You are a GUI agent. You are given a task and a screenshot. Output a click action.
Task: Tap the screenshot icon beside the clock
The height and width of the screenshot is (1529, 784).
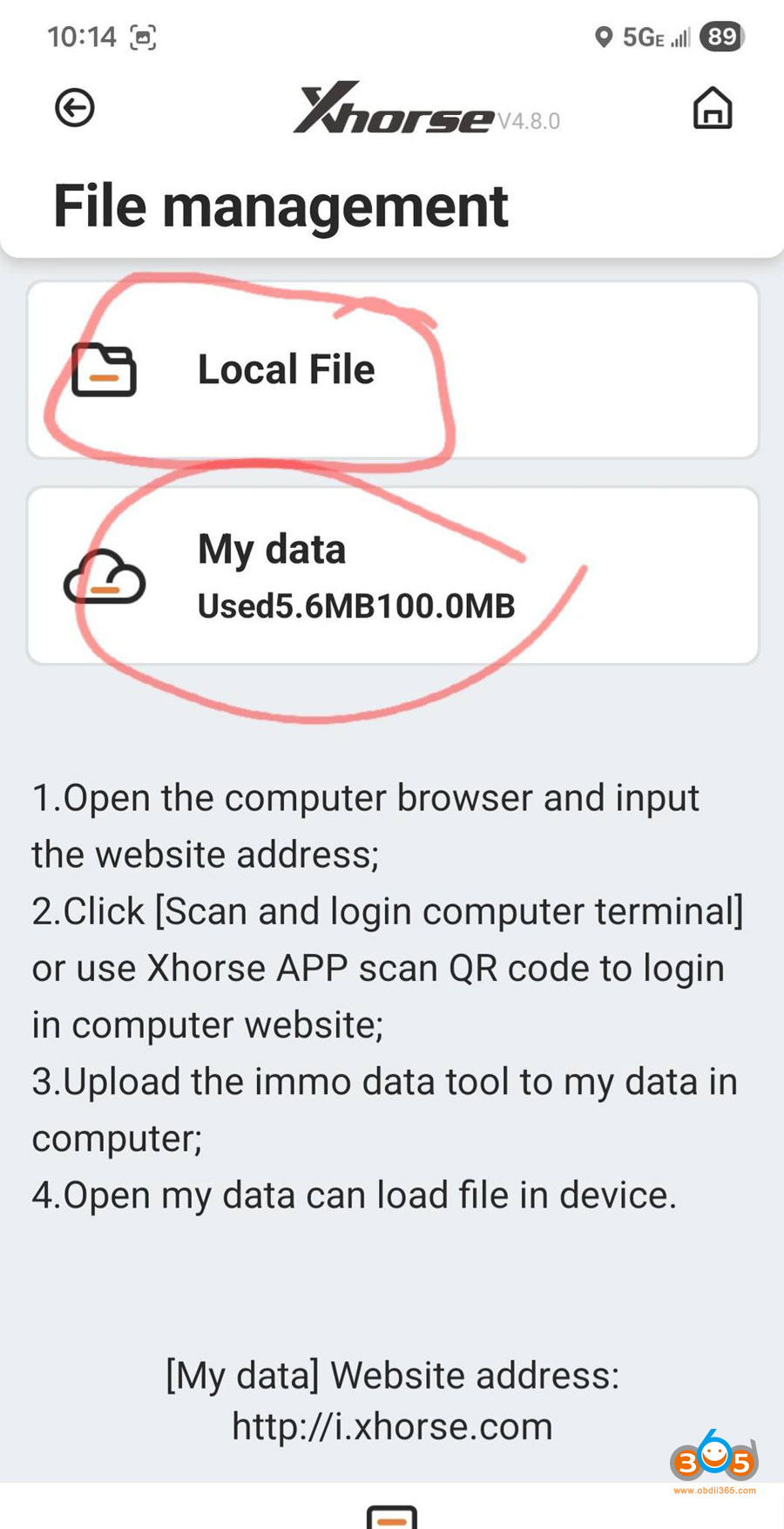pyautogui.click(x=143, y=37)
